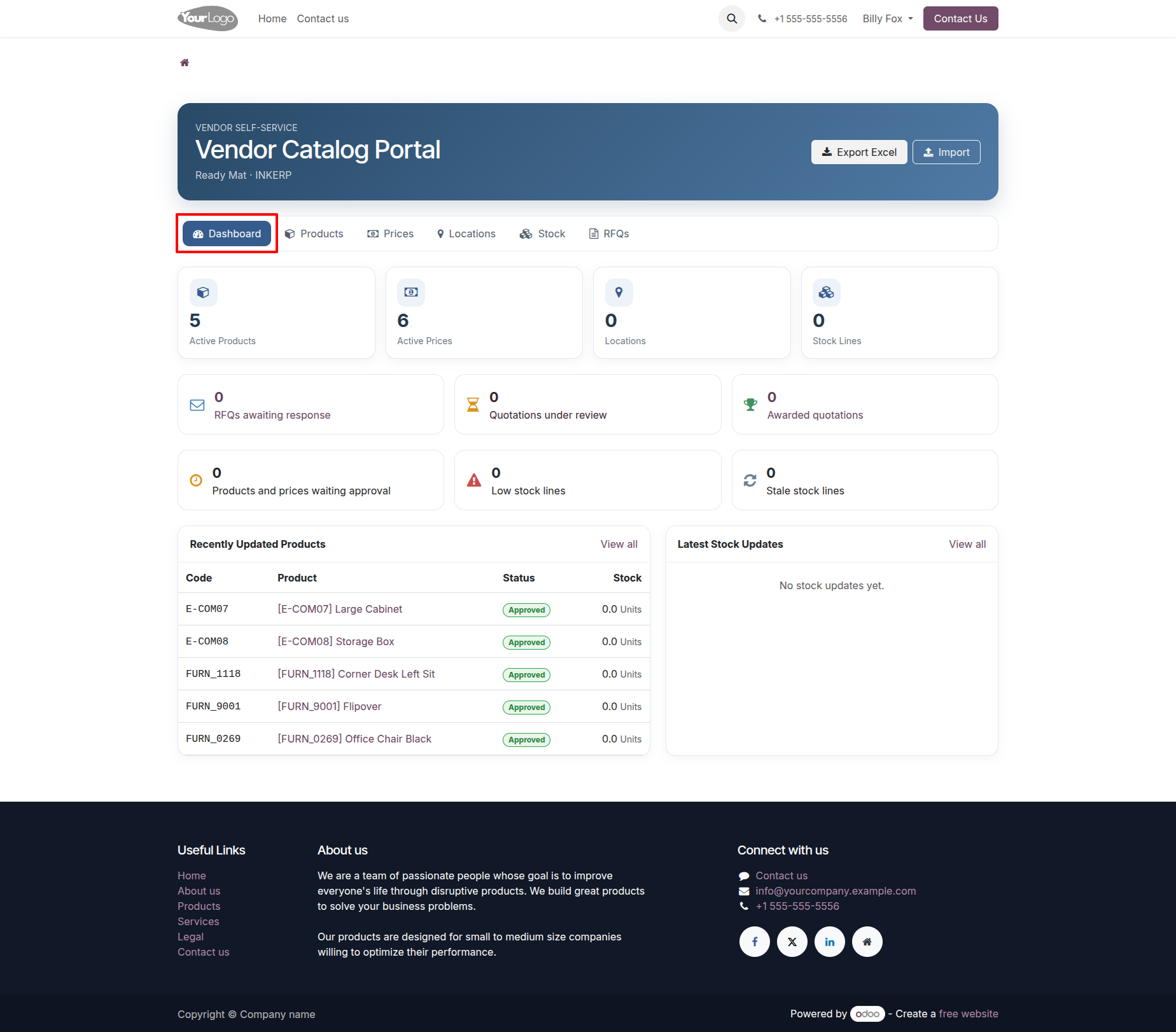Click View all in Latest Stock Updates
The image size is (1176, 1032).
coord(967,544)
